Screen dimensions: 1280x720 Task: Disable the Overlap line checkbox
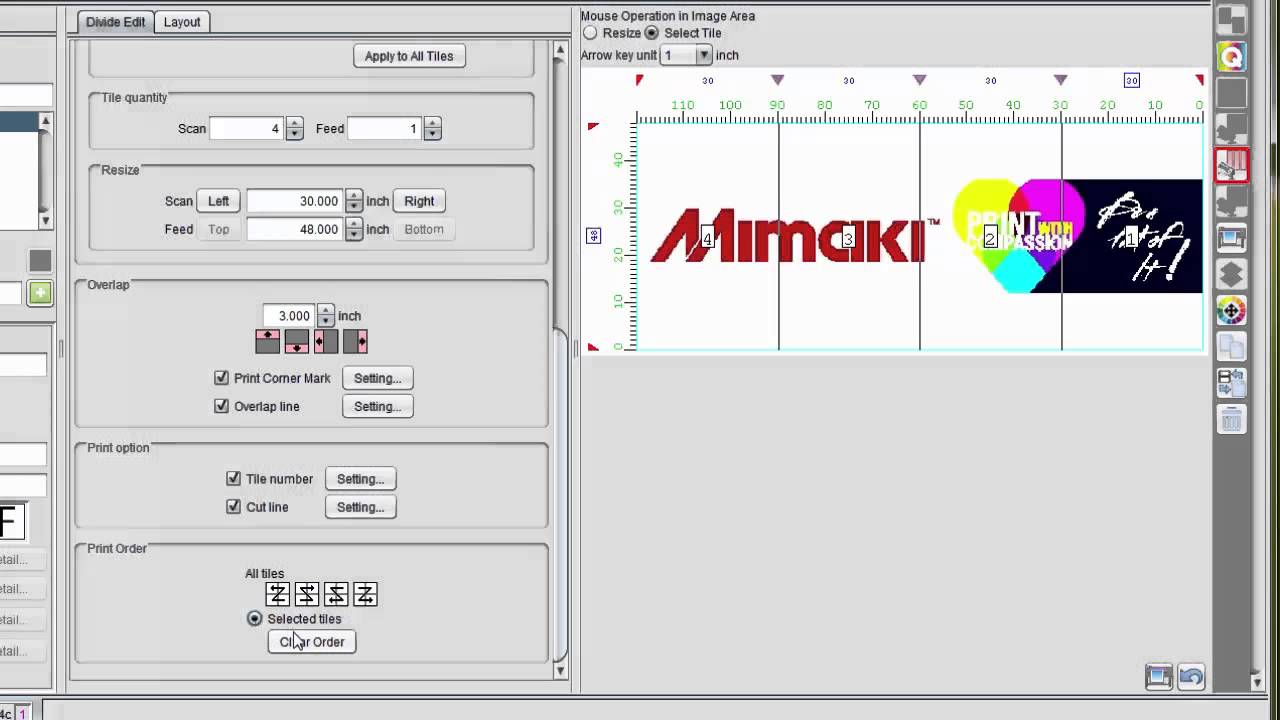point(221,406)
